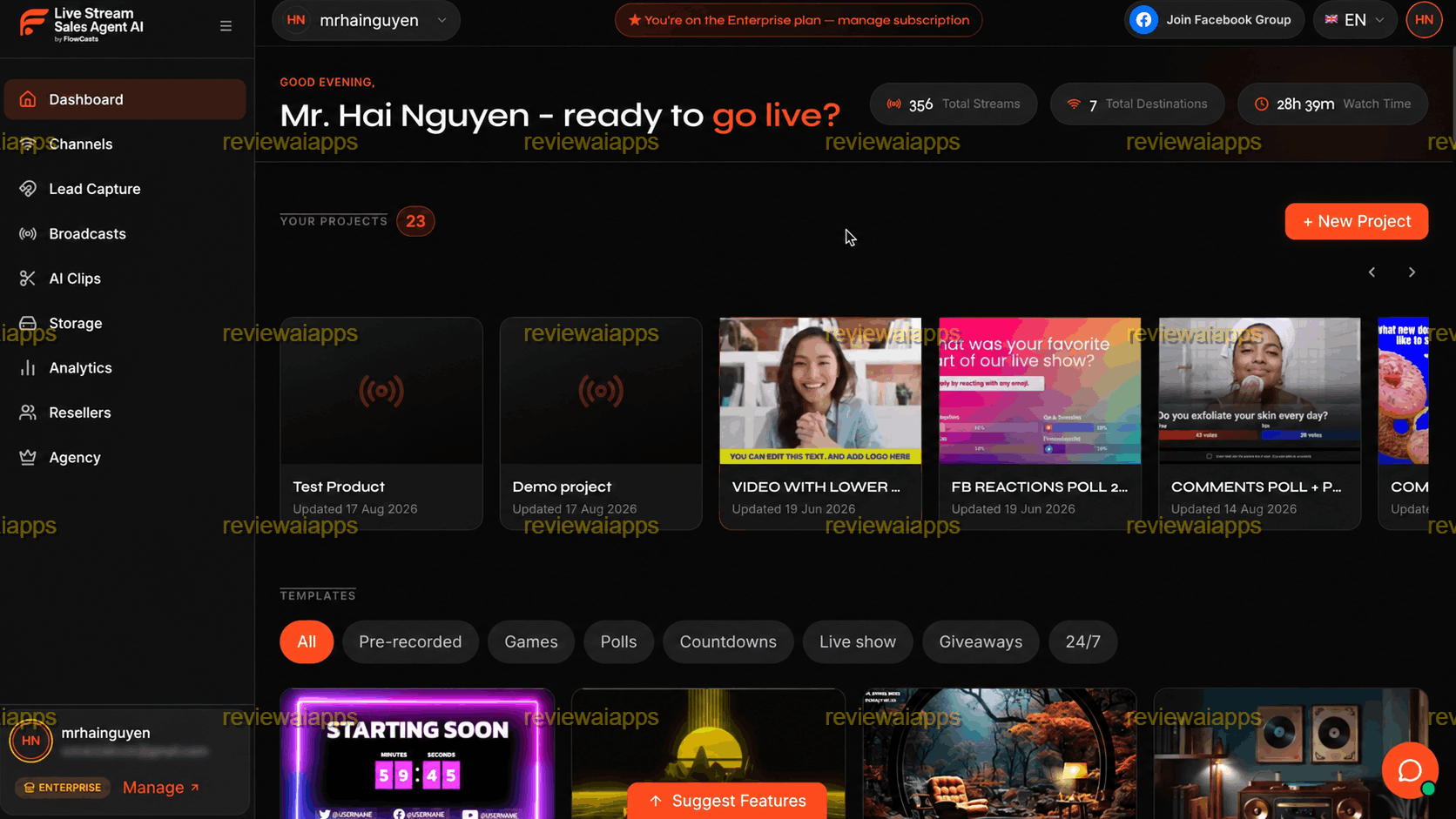Open the Demo project card
Viewport: 1456px width, 819px height.
pyautogui.click(x=601, y=423)
